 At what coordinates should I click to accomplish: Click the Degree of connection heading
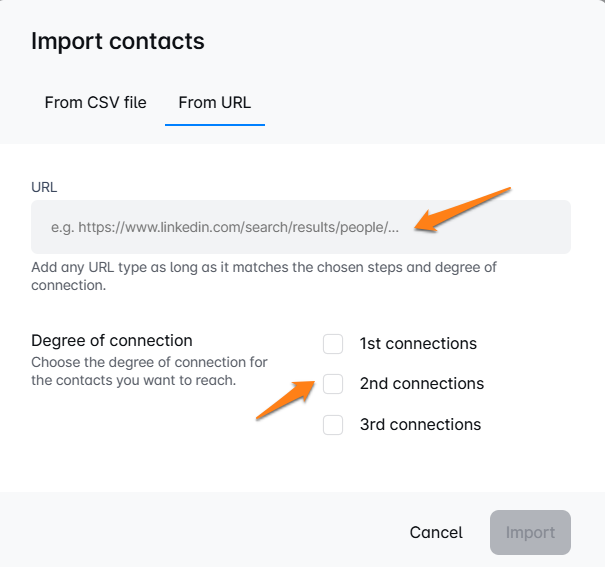pyautogui.click(x=112, y=341)
